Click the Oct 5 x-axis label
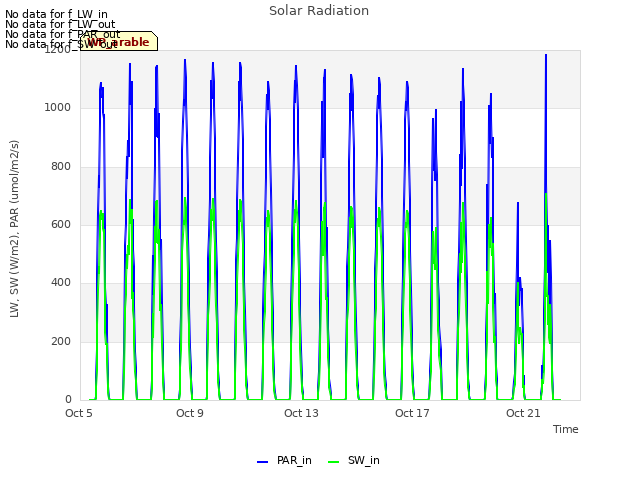This screenshot has width=640, height=480. coord(79,413)
